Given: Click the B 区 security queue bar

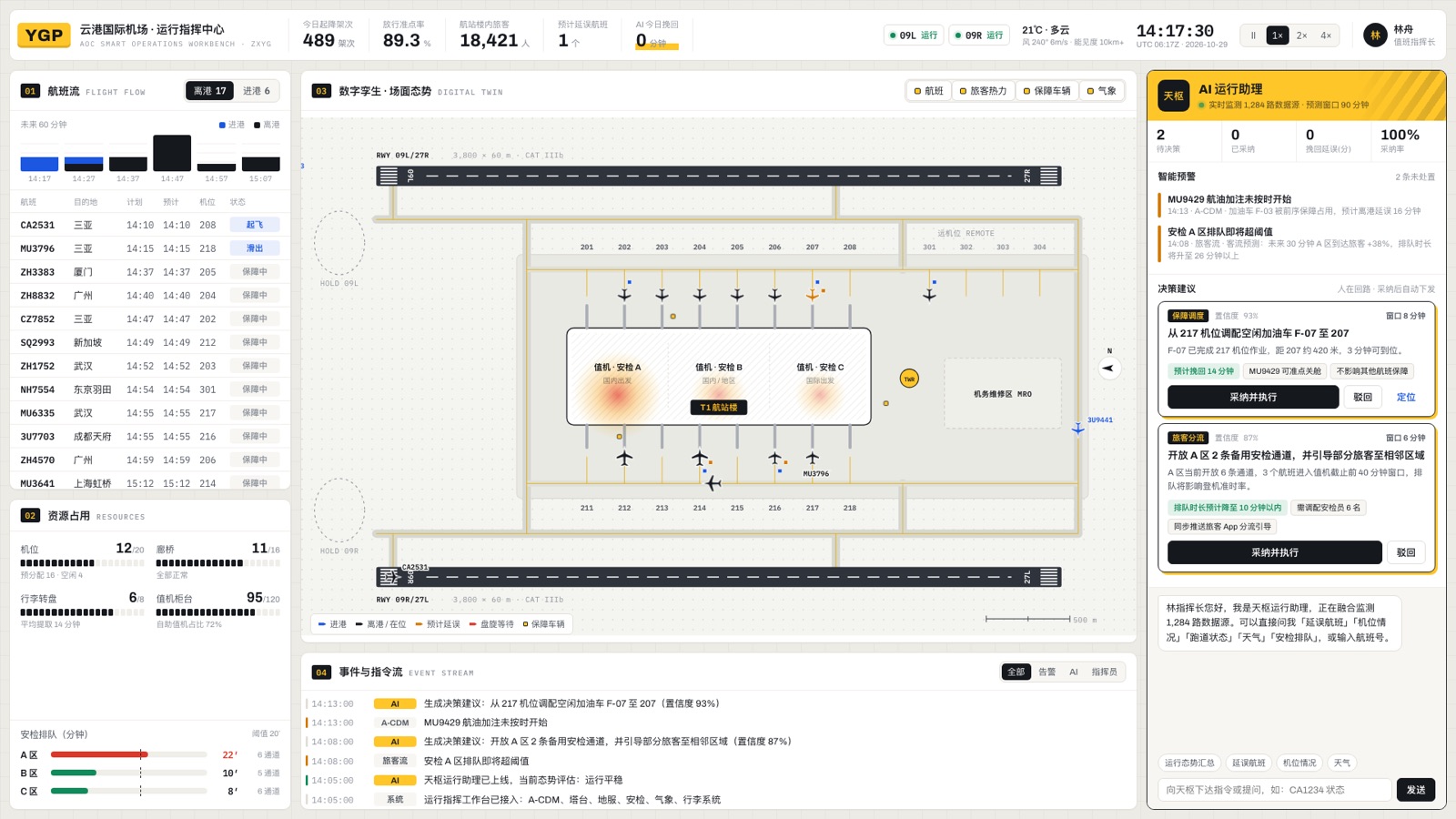Looking at the screenshot, I should [129, 773].
